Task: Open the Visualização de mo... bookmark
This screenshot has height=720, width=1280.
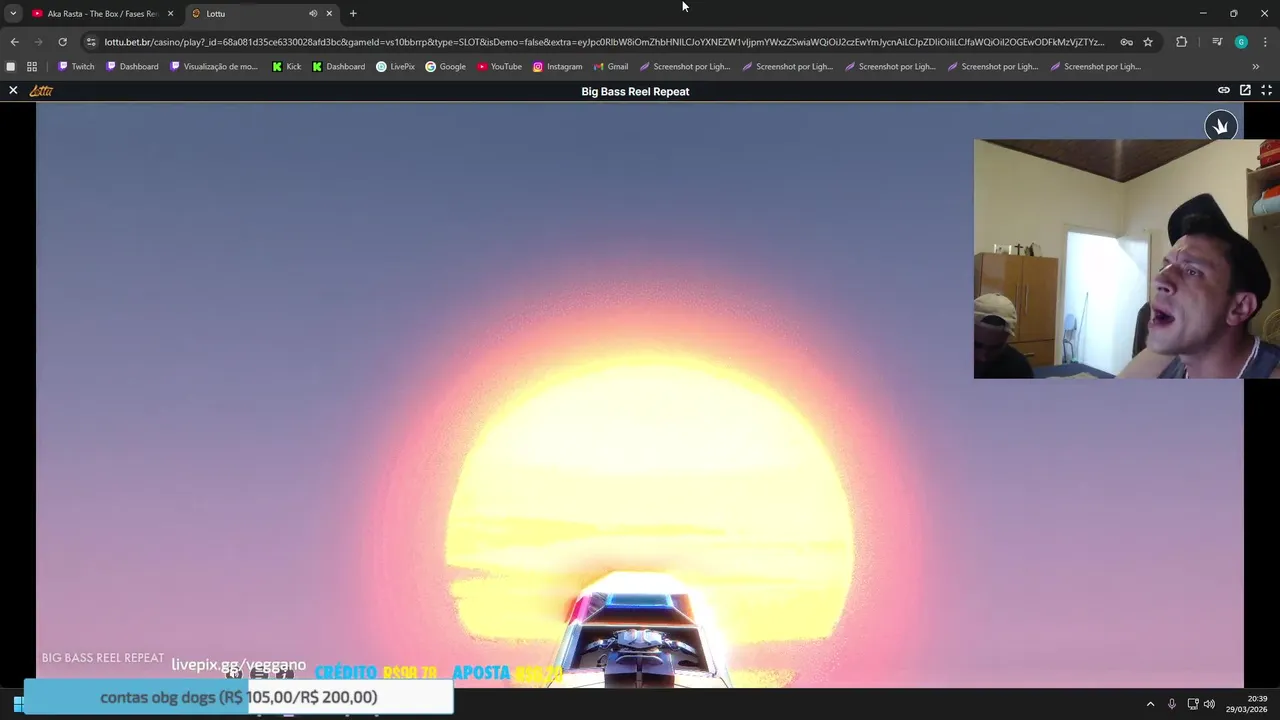Action: (x=214, y=66)
